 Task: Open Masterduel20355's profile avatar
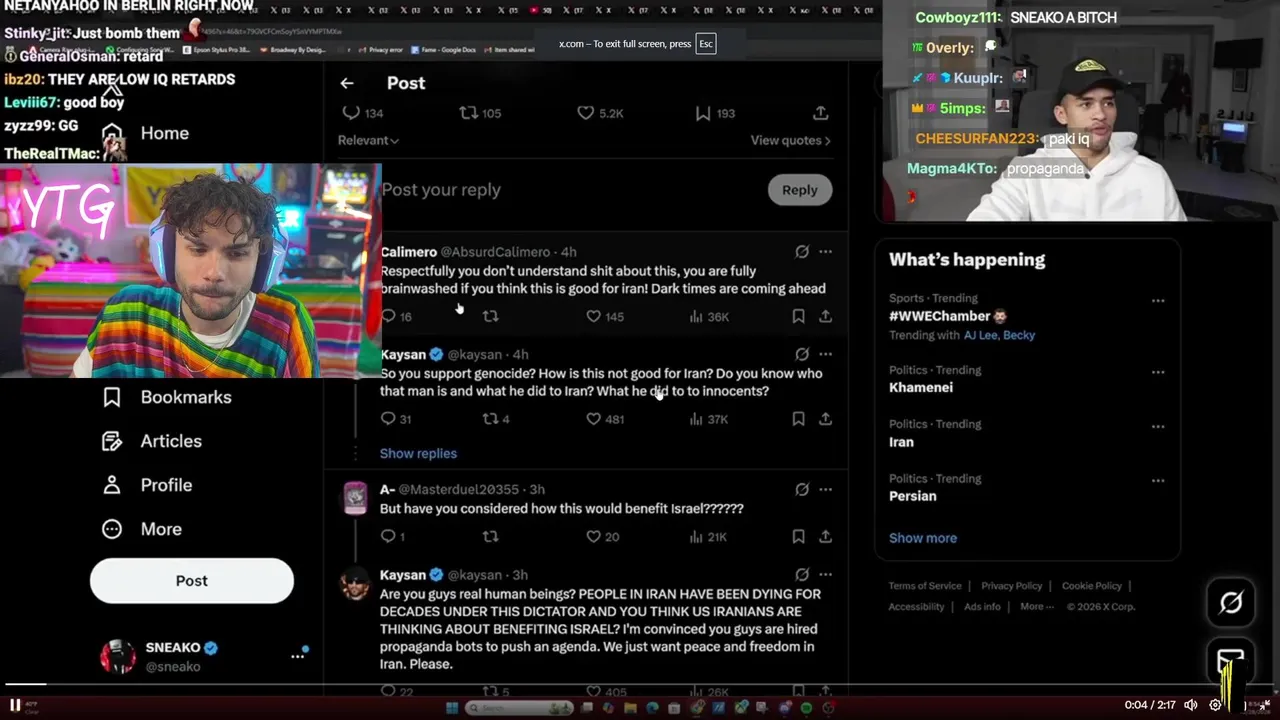(x=355, y=497)
